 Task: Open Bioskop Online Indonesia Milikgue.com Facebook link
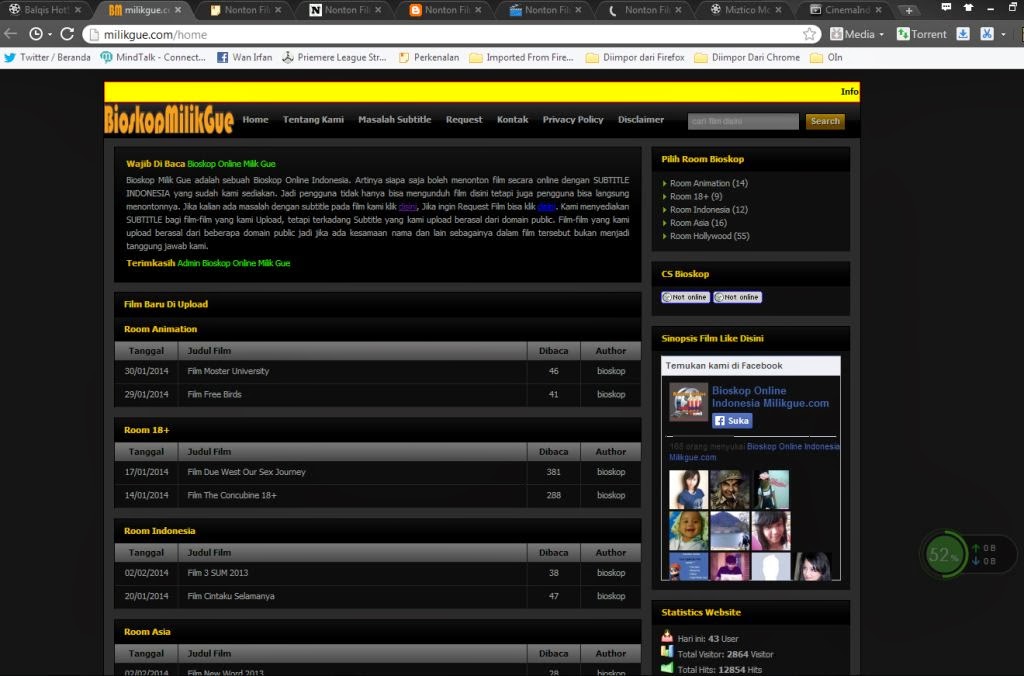(770, 396)
